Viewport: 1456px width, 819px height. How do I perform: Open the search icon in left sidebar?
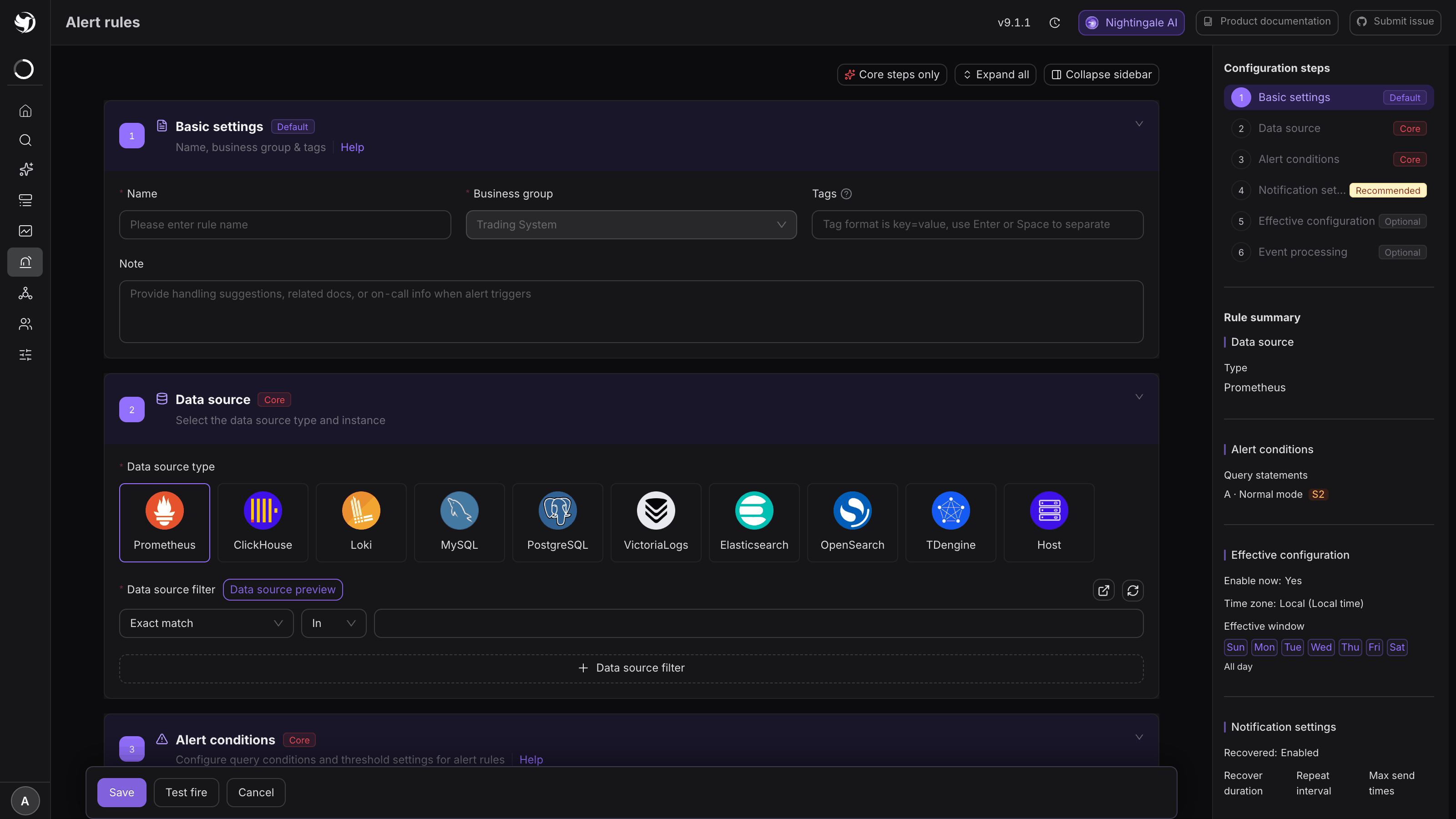pyautogui.click(x=25, y=140)
